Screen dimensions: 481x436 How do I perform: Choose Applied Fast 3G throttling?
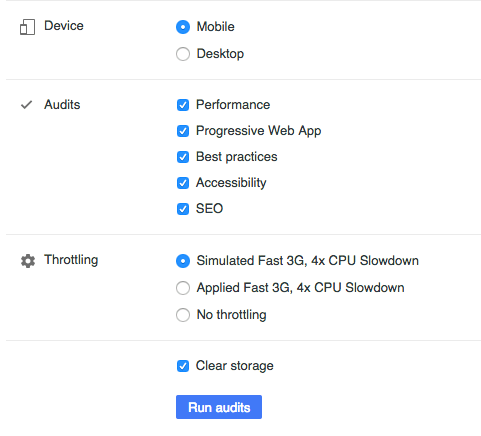click(183, 288)
